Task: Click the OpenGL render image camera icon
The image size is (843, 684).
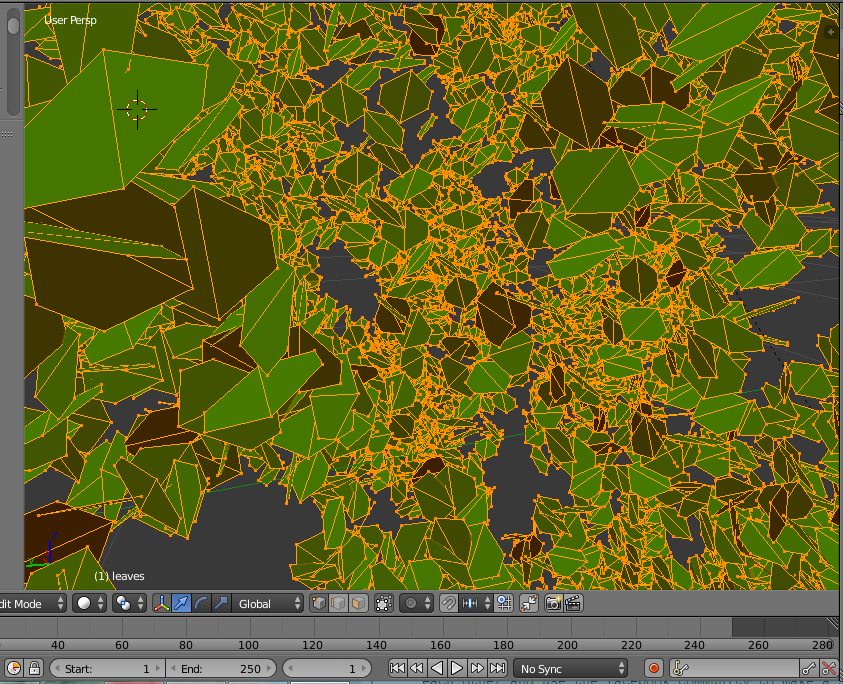Action: [553, 603]
